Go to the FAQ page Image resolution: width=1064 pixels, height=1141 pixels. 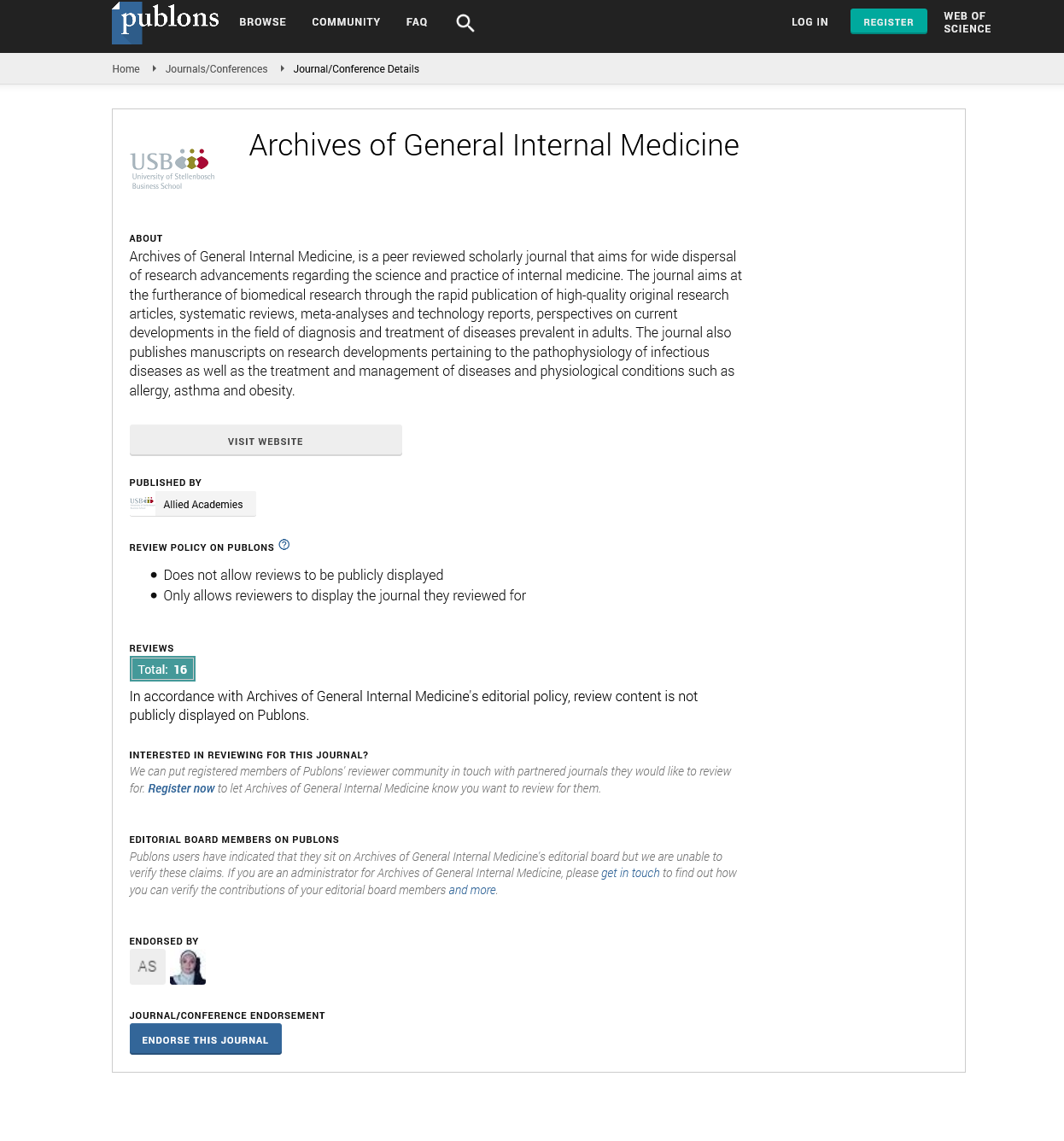(x=417, y=22)
